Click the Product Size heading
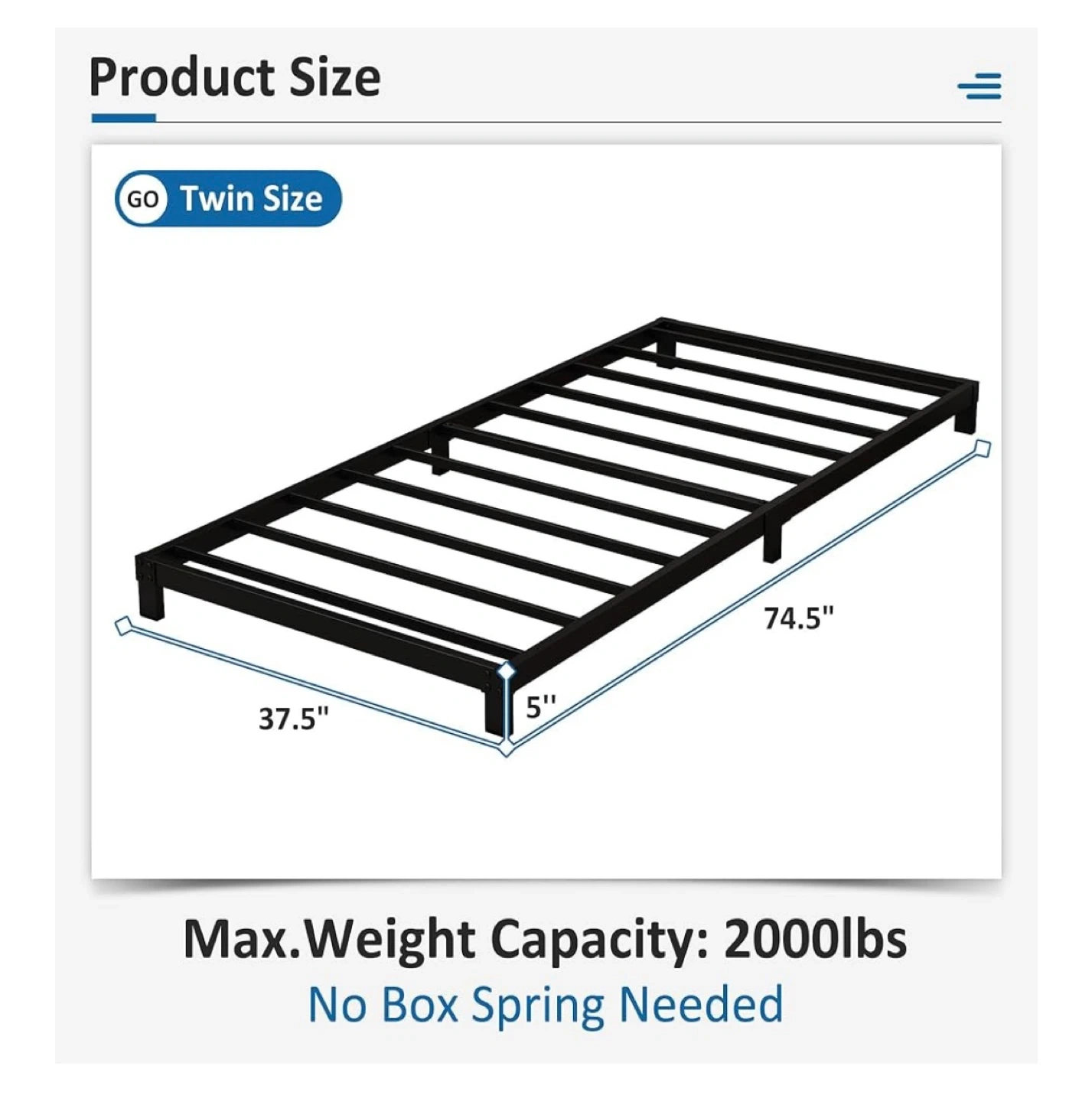 (235, 77)
